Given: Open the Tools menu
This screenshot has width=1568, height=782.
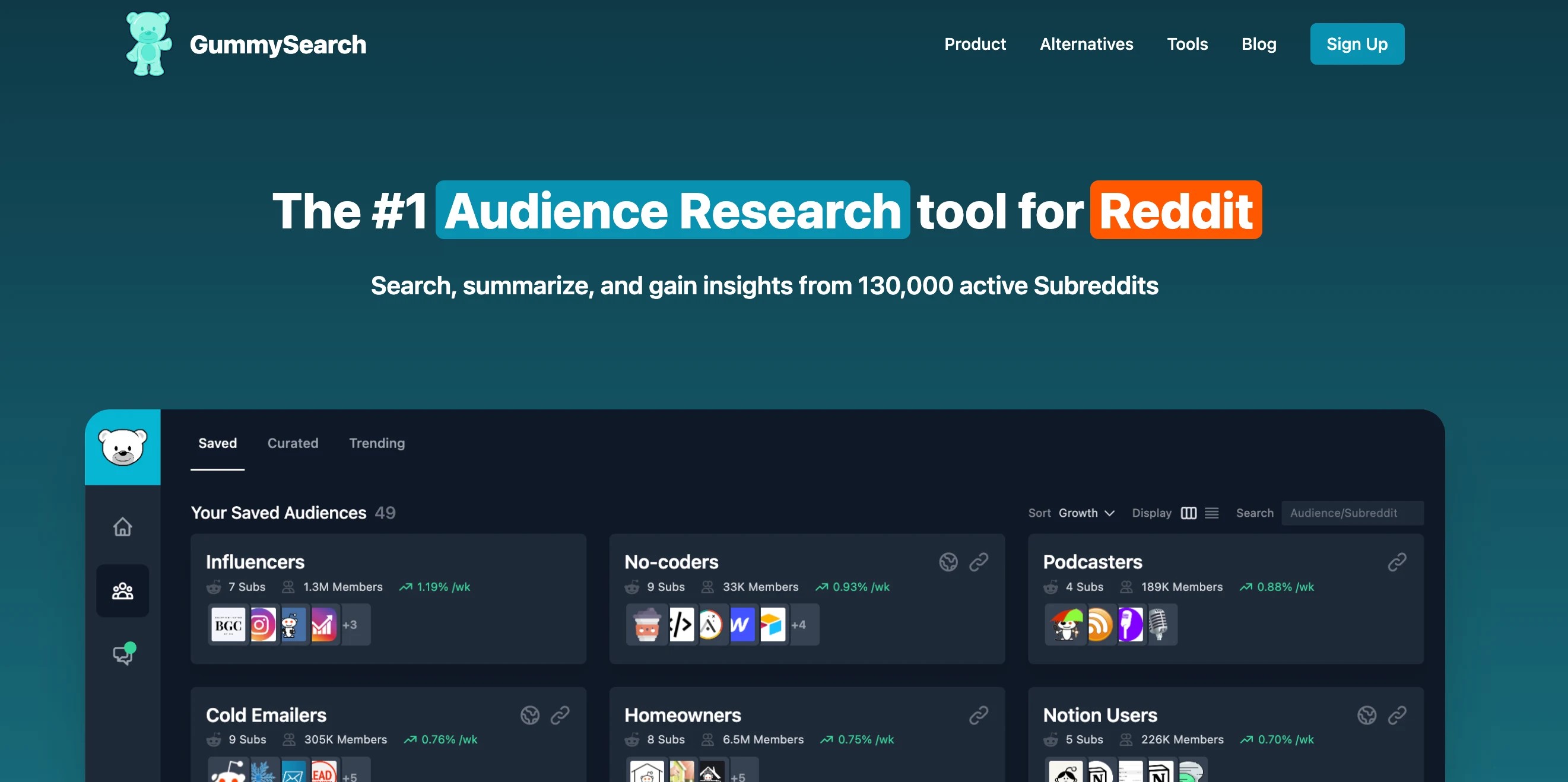Looking at the screenshot, I should tap(1187, 44).
